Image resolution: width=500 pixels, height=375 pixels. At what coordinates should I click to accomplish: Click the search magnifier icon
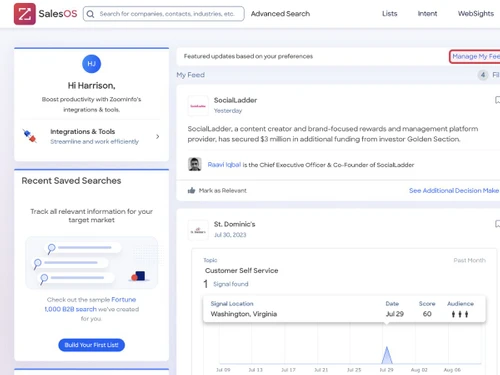tap(90, 14)
